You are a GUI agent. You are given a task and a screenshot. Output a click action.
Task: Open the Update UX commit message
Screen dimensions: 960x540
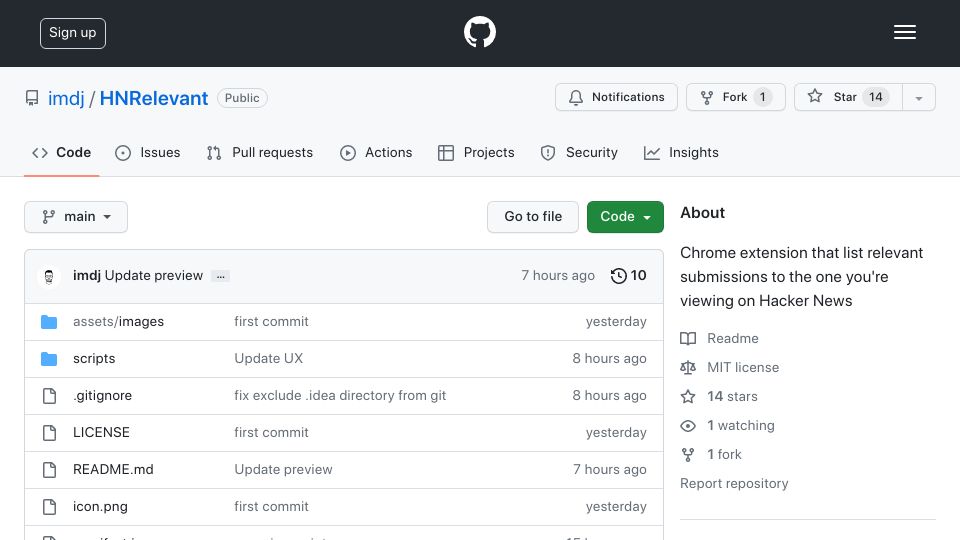click(x=269, y=359)
